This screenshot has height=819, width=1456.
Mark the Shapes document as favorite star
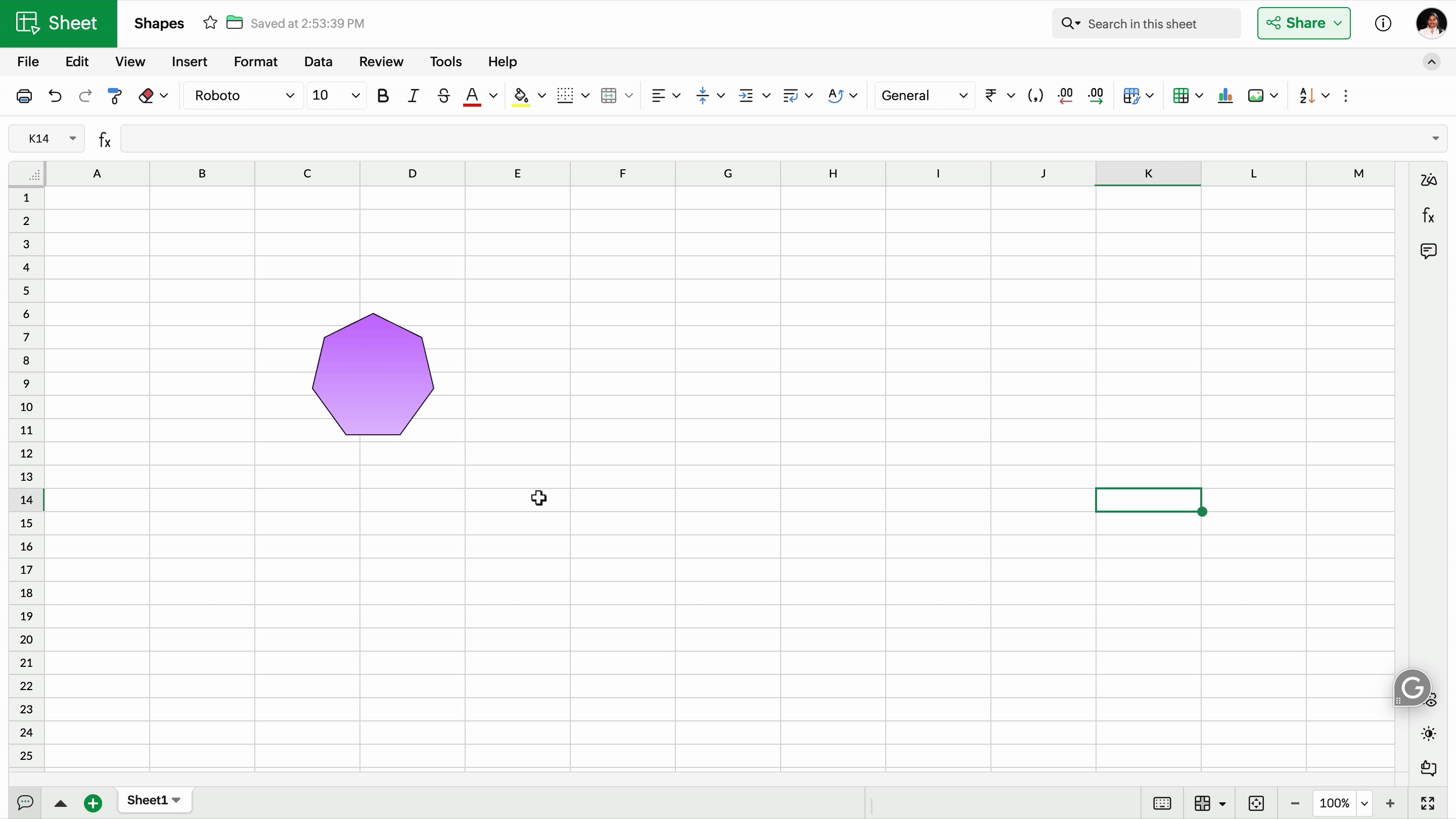tap(210, 23)
